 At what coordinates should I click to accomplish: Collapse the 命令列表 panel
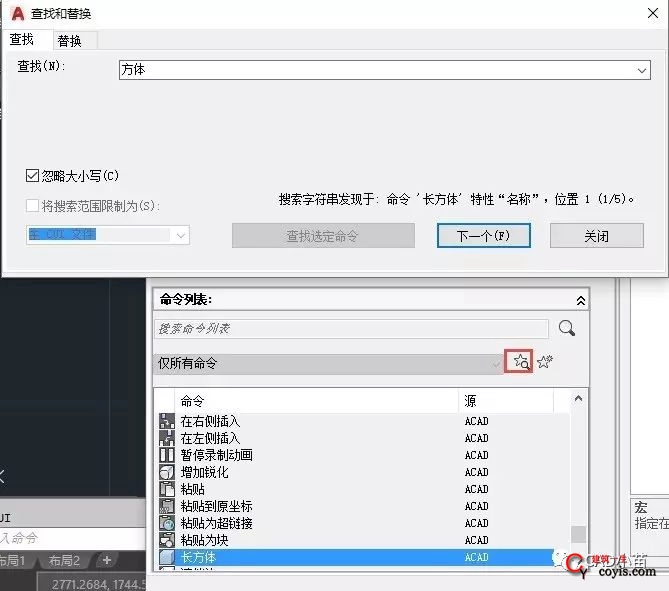point(581,300)
